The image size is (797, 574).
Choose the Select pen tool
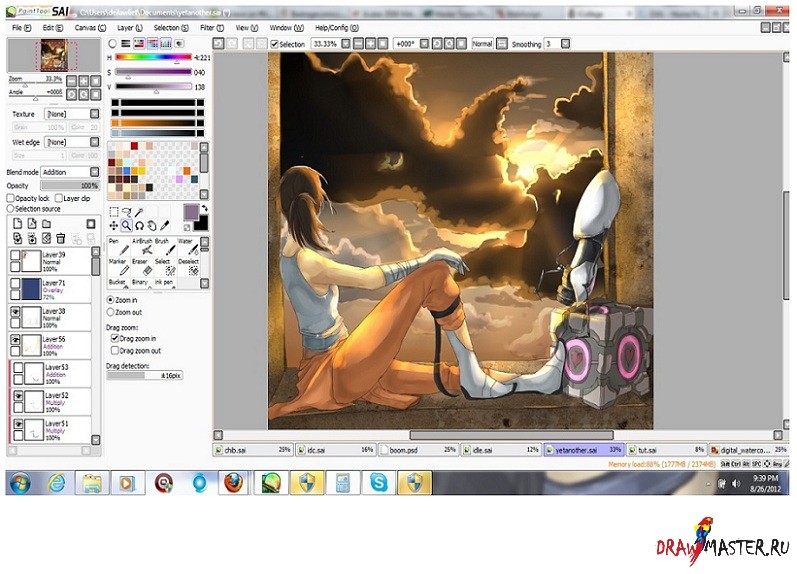tap(165, 267)
